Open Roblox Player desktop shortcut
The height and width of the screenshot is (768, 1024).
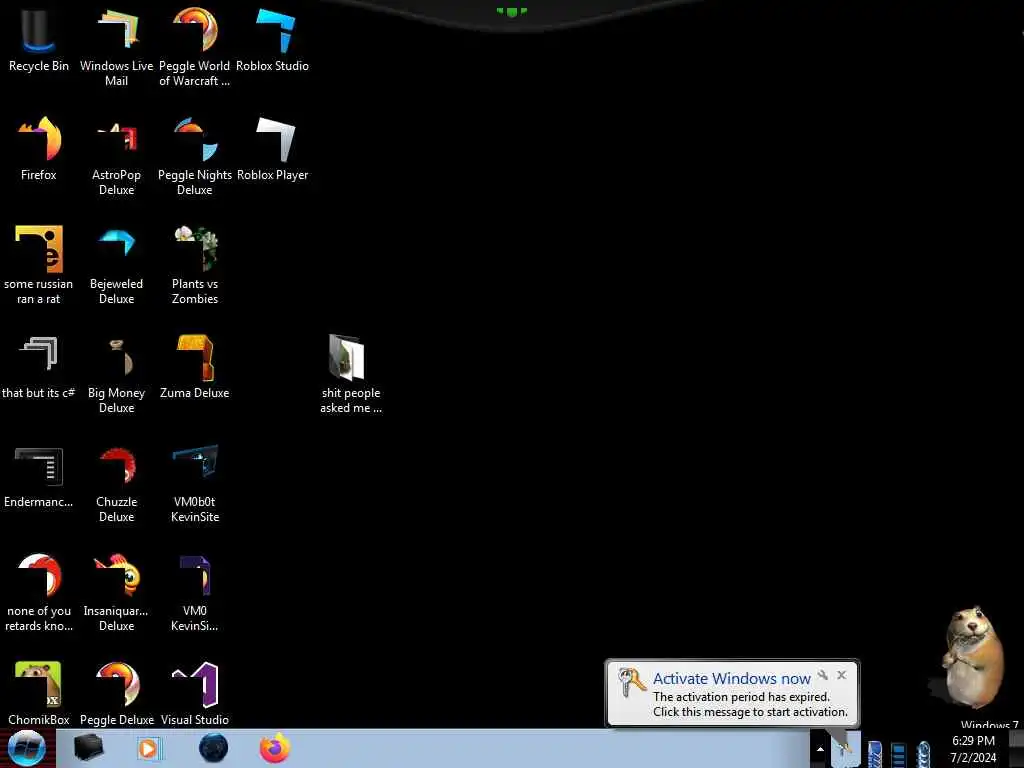272,148
